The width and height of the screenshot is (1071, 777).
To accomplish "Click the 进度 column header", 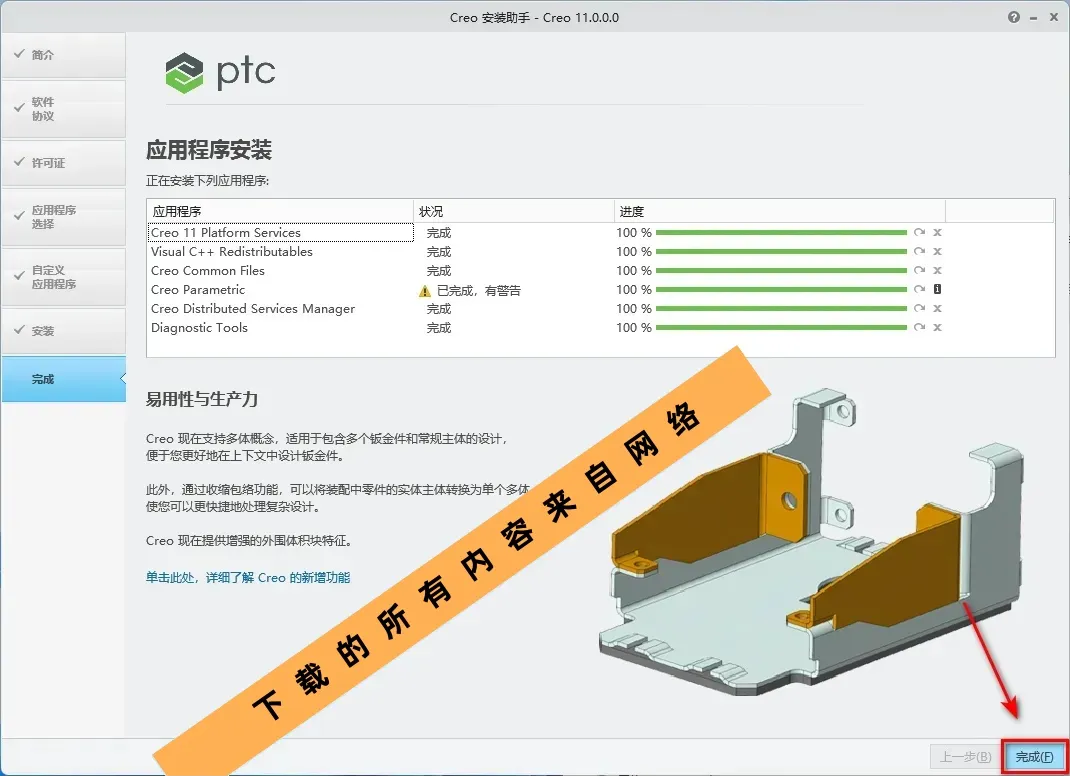I will [x=779, y=211].
